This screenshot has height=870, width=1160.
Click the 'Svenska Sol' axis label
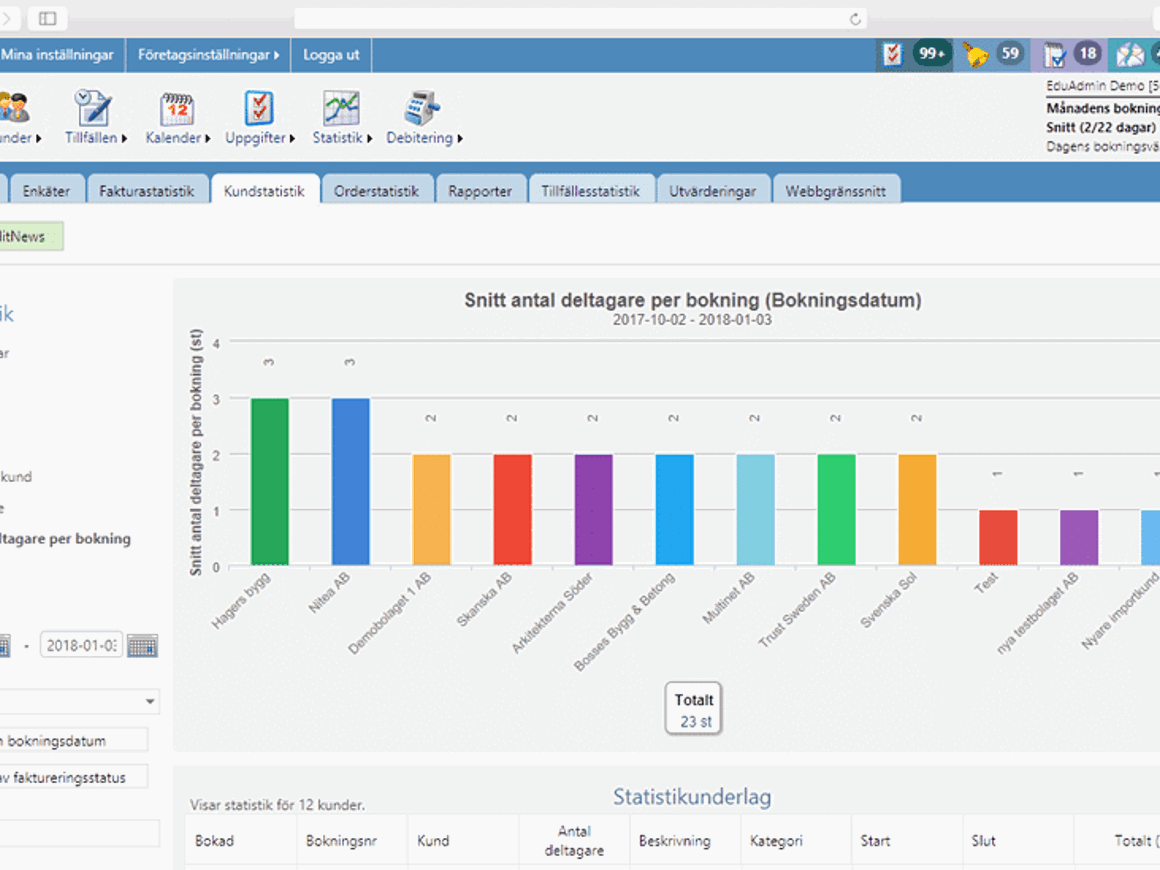[888, 600]
